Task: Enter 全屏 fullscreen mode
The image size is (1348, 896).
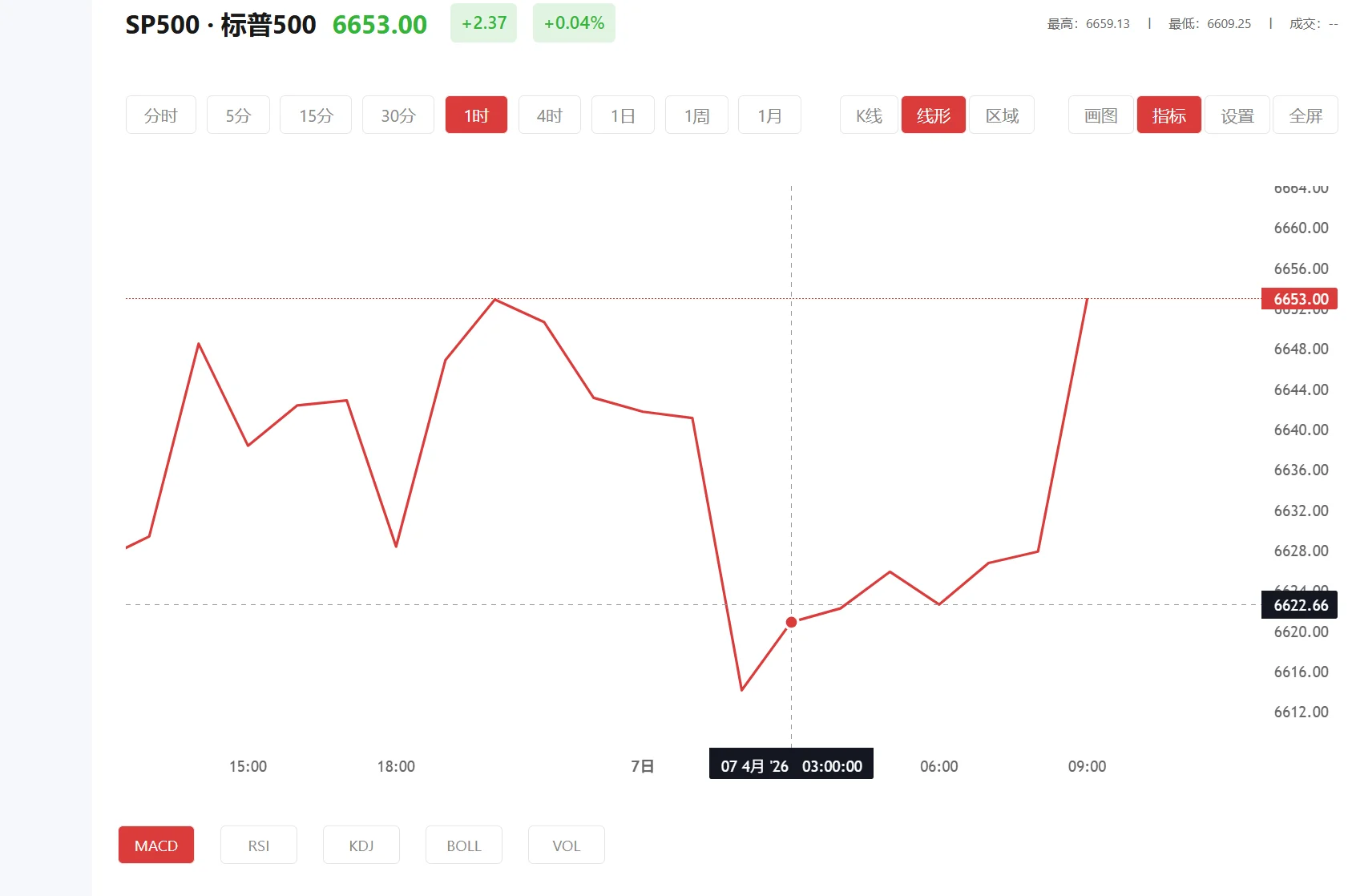Action: click(x=1305, y=115)
